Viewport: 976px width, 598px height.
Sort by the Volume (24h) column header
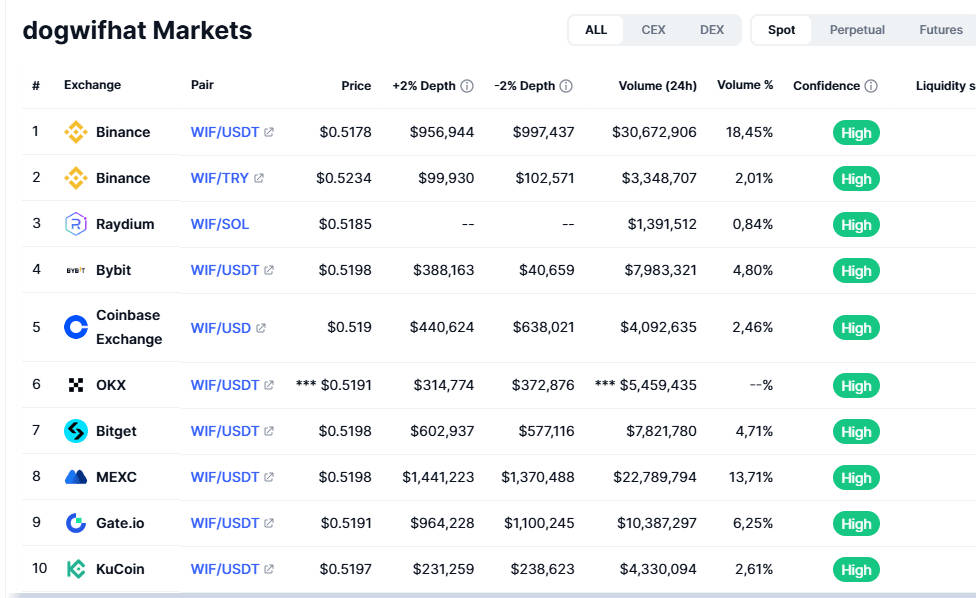657,86
